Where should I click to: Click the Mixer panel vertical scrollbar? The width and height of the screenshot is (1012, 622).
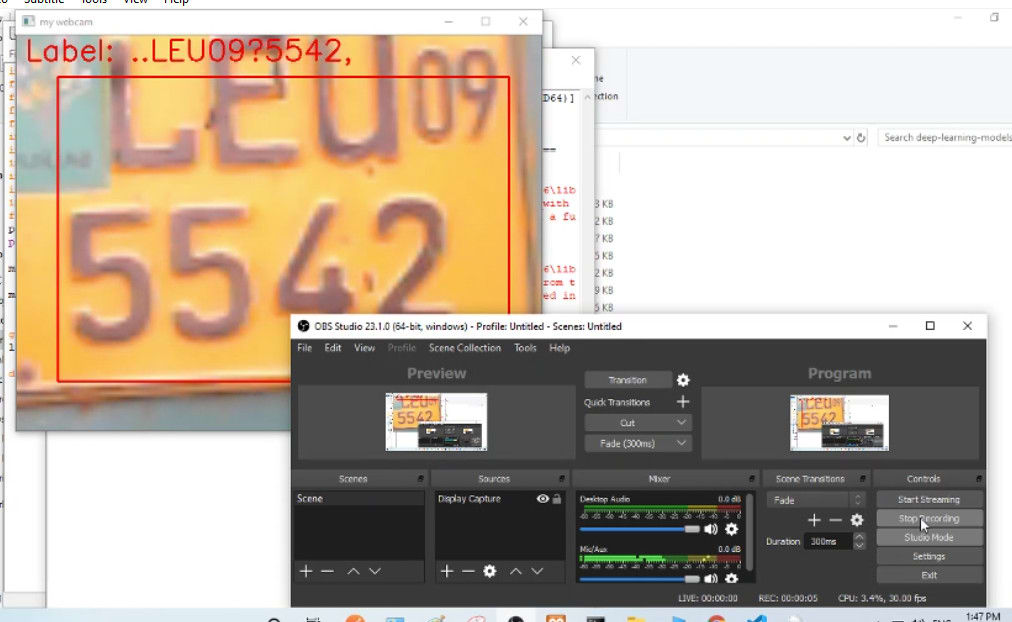click(x=749, y=532)
